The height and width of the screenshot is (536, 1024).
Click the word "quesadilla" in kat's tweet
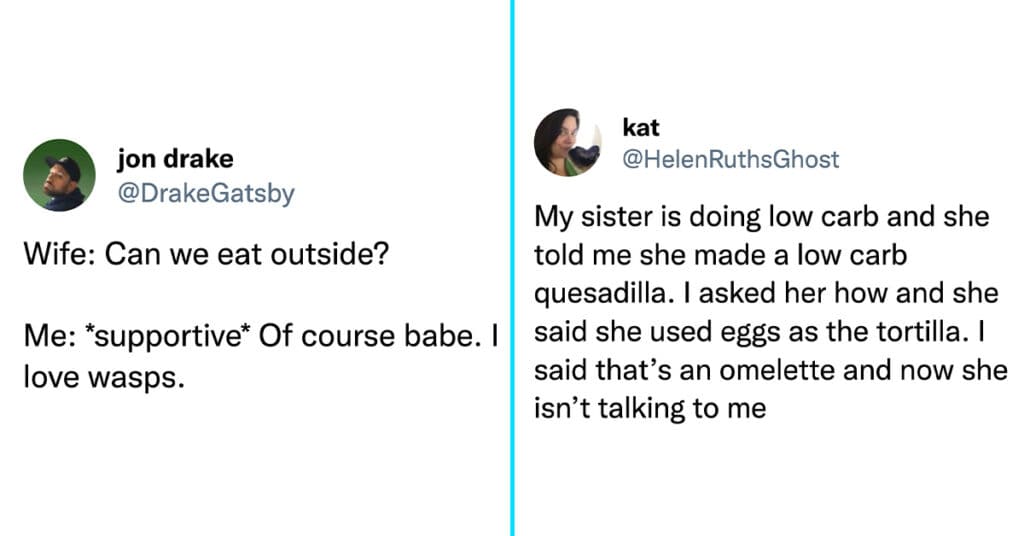tap(600, 294)
